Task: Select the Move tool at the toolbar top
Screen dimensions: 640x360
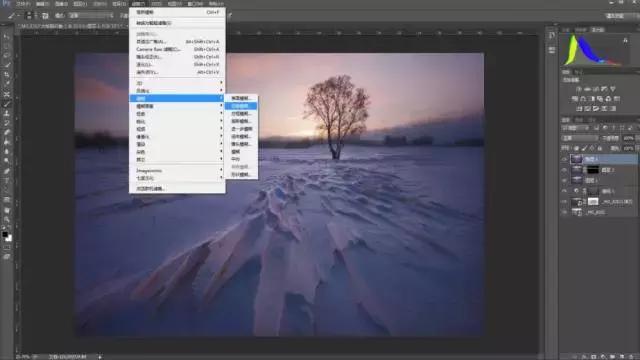Action: click(7, 36)
